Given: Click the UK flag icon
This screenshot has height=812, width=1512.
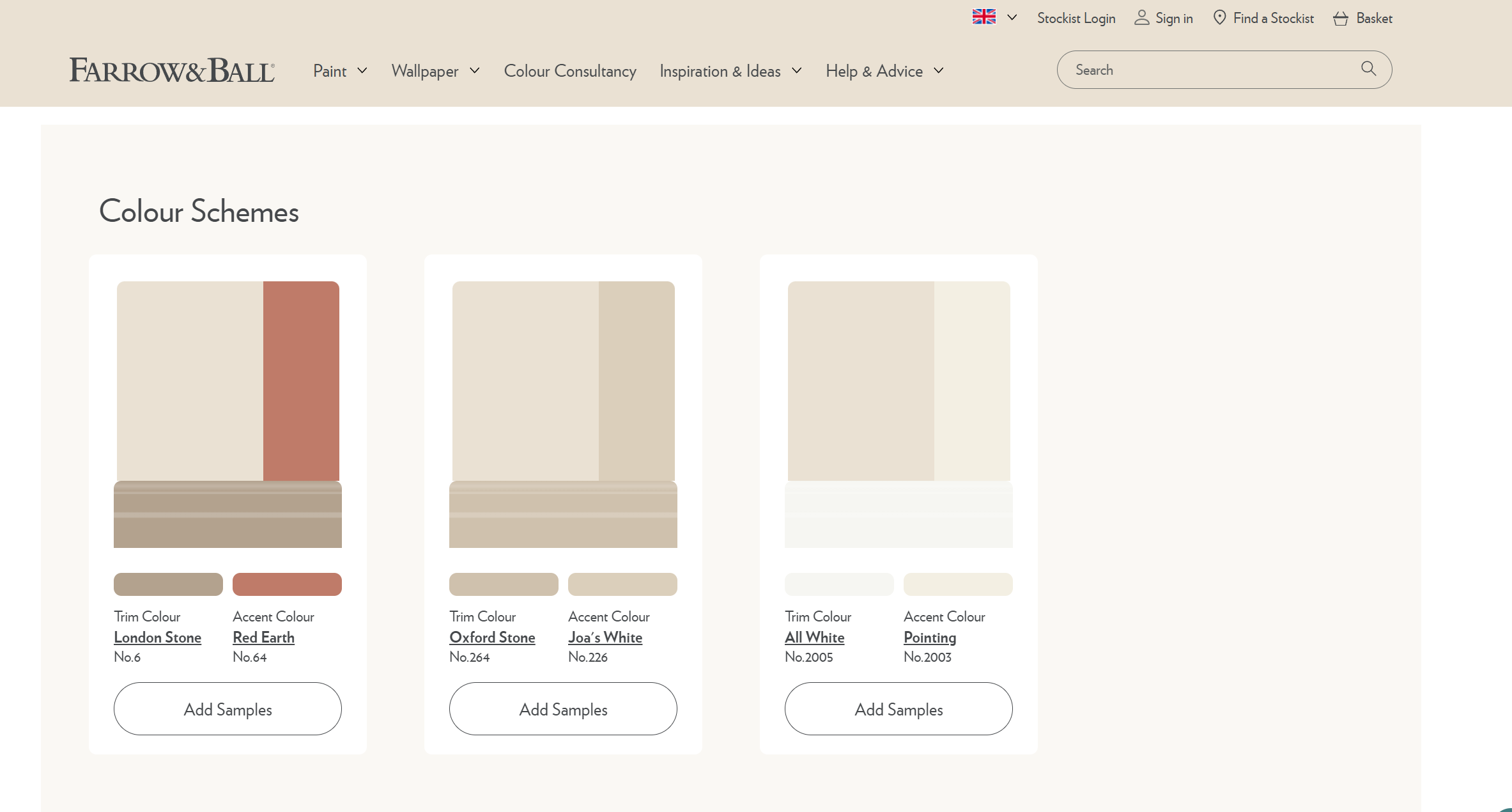Looking at the screenshot, I should coord(984,17).
